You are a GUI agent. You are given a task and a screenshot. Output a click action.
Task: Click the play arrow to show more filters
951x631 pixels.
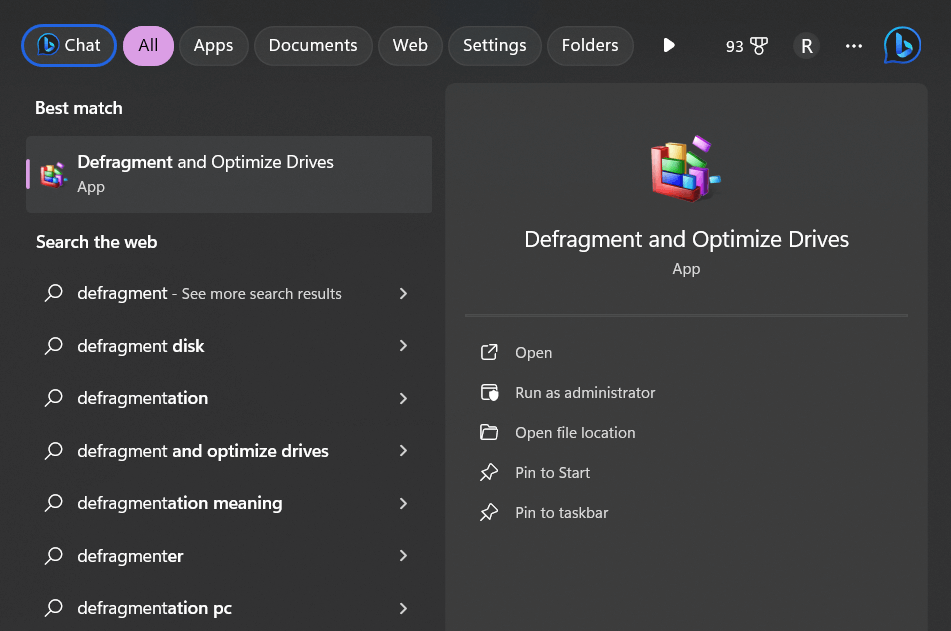click(669, 45)
